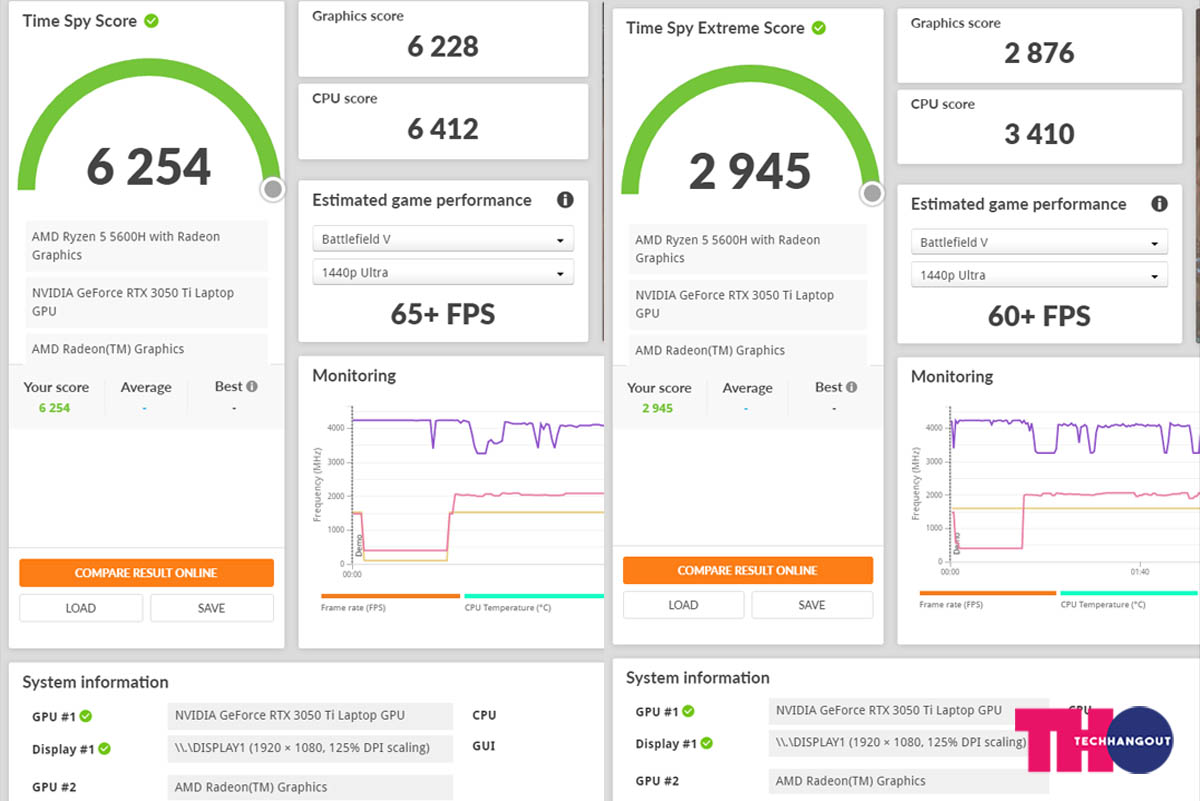Click COMPARE RESULT ONLINE under Time Spy score
This screenshot has width=1200, height=801.
pos(146,573)
